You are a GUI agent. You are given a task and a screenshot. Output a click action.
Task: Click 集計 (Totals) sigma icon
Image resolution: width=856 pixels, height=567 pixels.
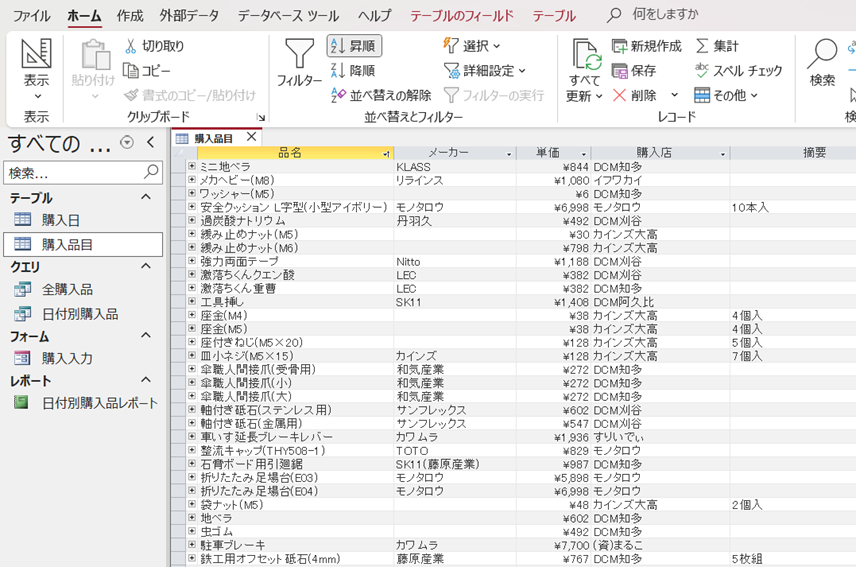703,46
